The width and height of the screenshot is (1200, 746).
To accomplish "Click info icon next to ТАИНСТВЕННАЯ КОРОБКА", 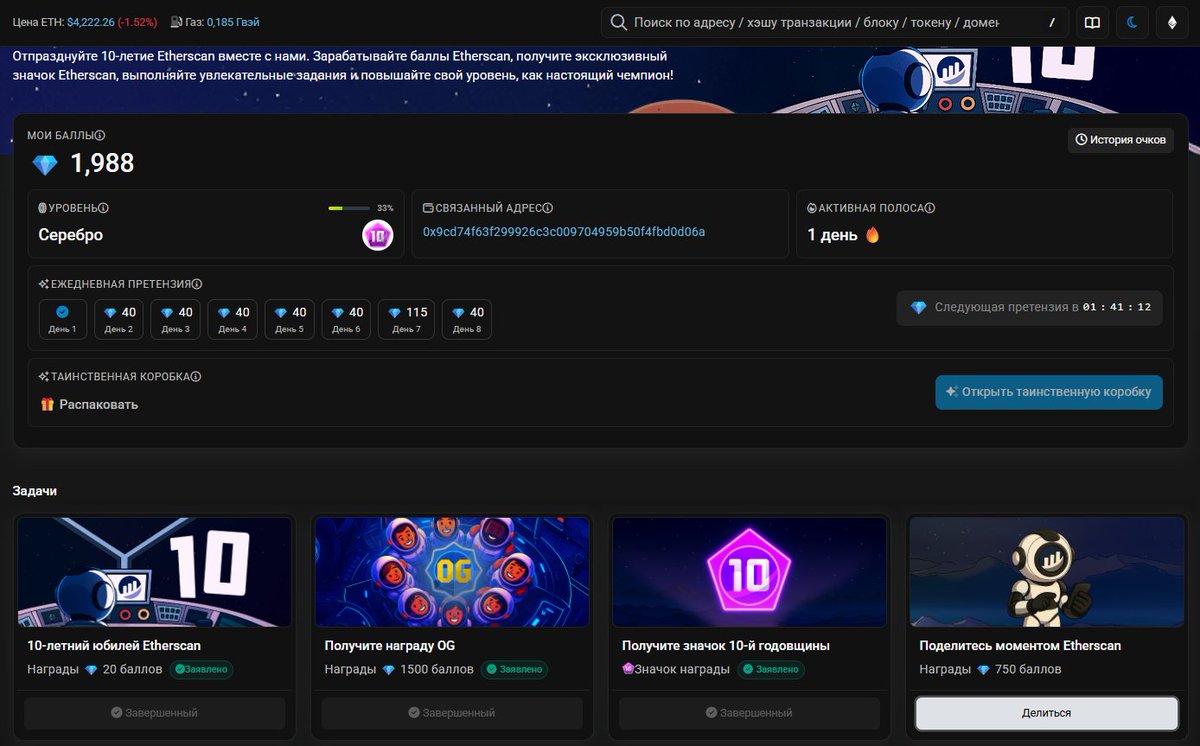I will (x=196, y=377).
